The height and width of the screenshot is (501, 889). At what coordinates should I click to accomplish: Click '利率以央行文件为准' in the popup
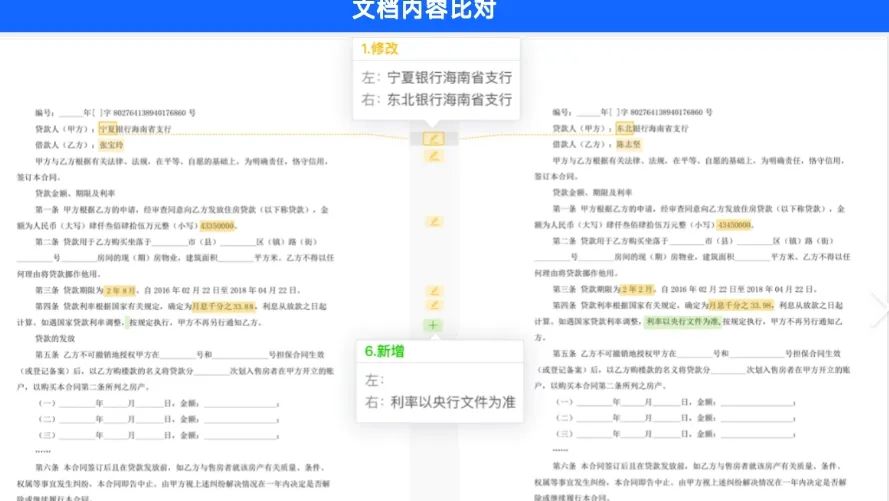452,402
